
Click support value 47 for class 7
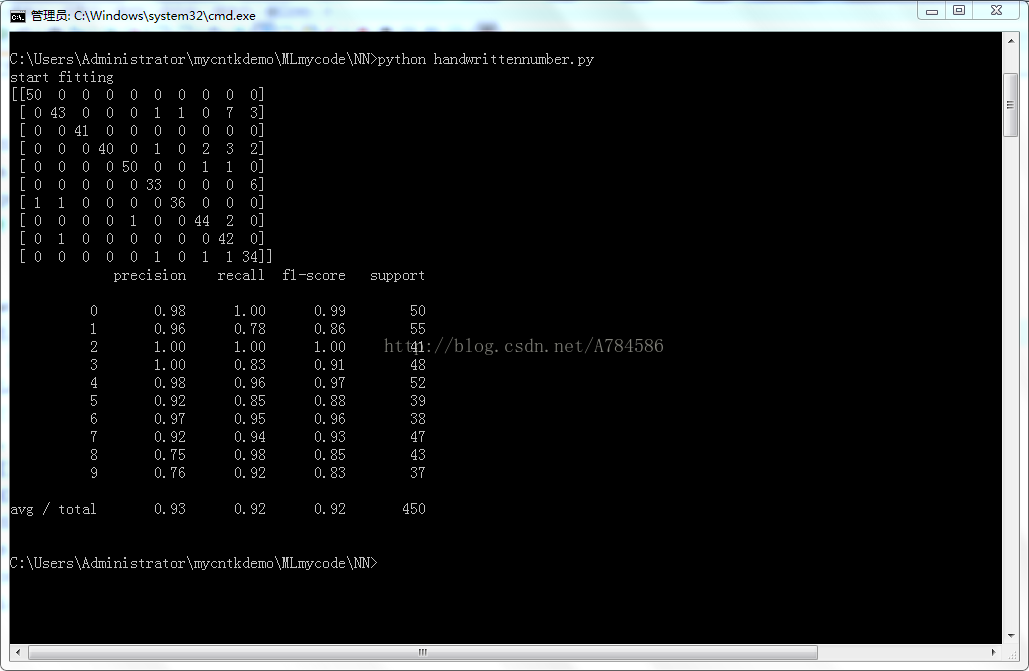pyautogui.click(x=418, y=437)
